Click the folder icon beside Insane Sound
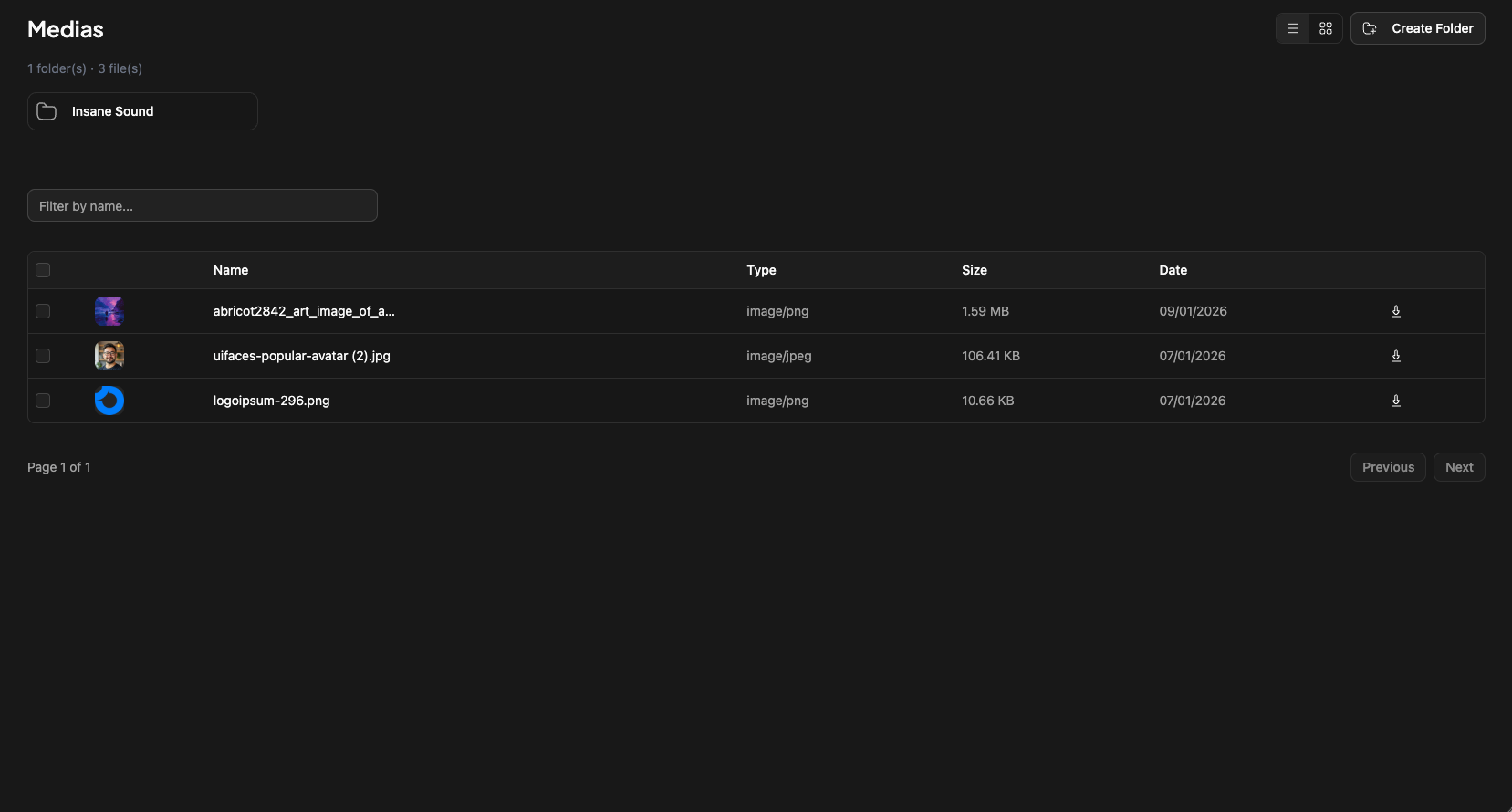Image resolution: width=1512 pixels, height=812 pixels. coord(47,111)
